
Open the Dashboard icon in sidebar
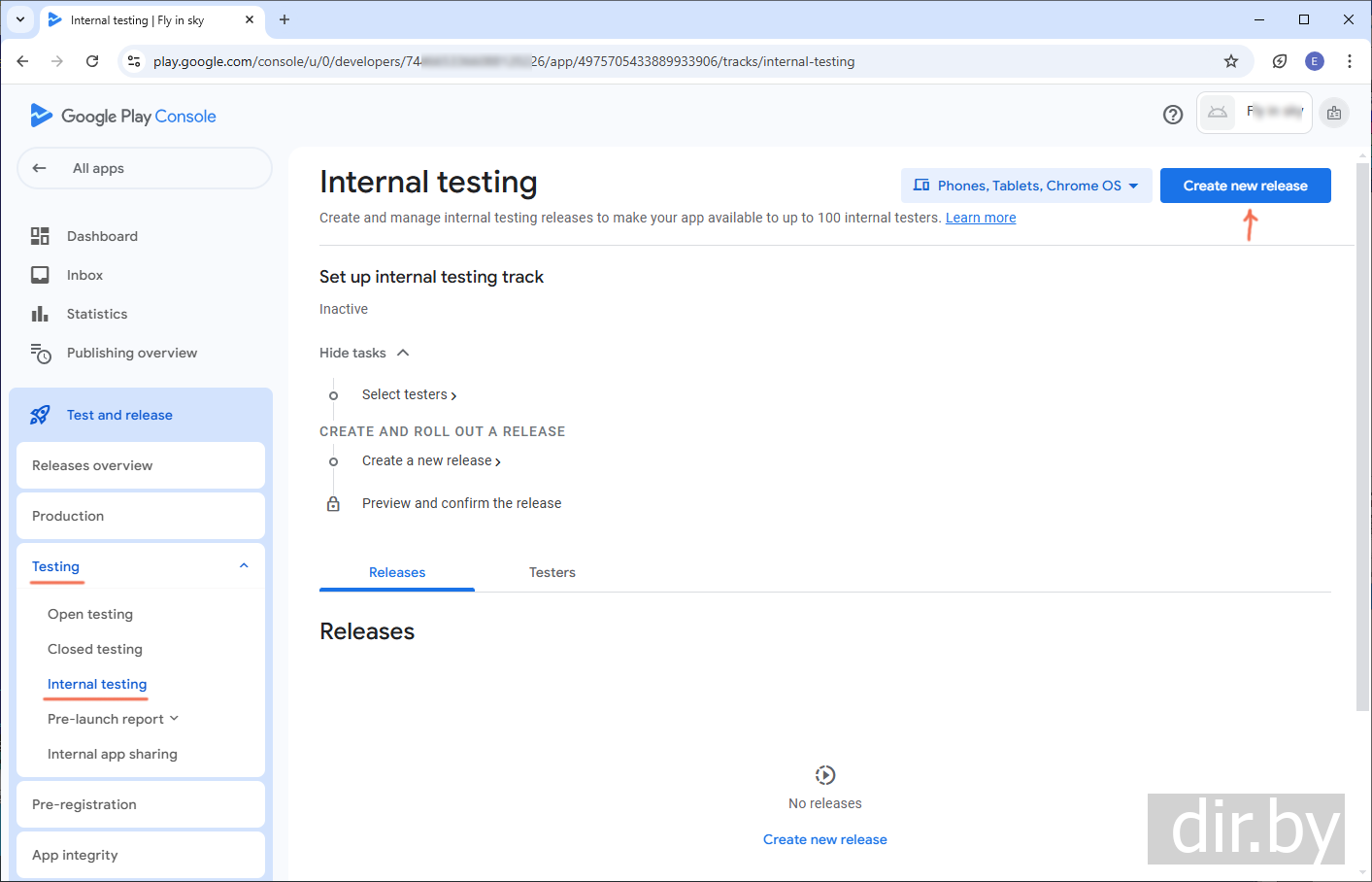pyautogui.click(x=40, y=236)
